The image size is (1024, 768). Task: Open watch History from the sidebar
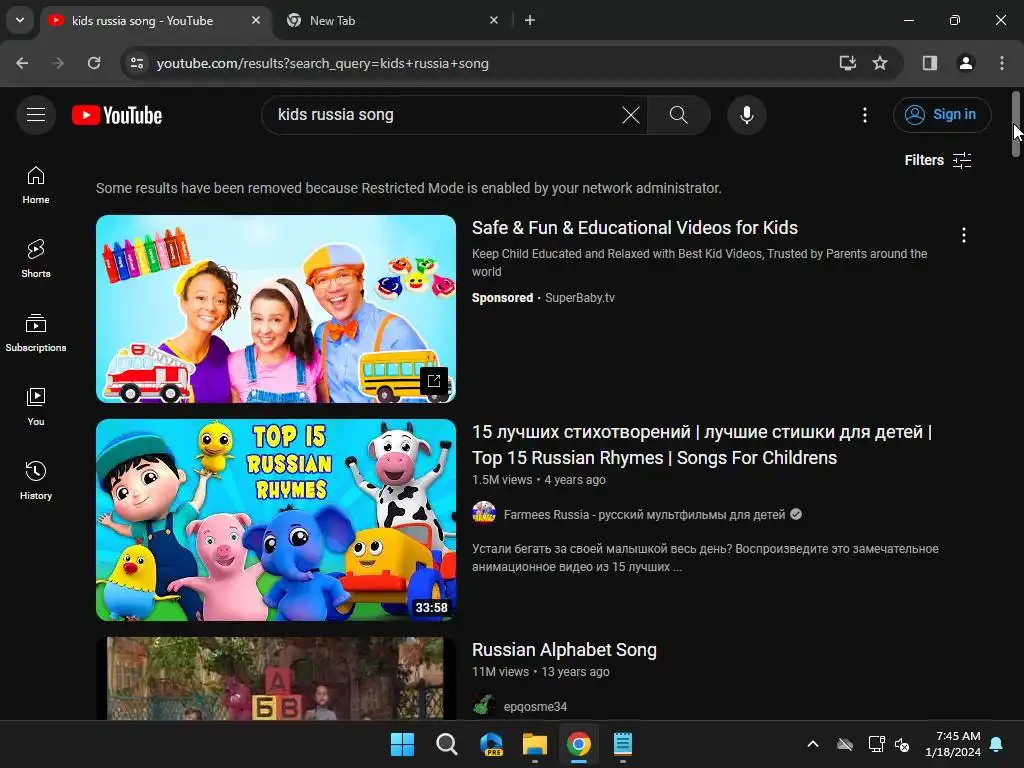pyautogui.click(x=36, y=481)
